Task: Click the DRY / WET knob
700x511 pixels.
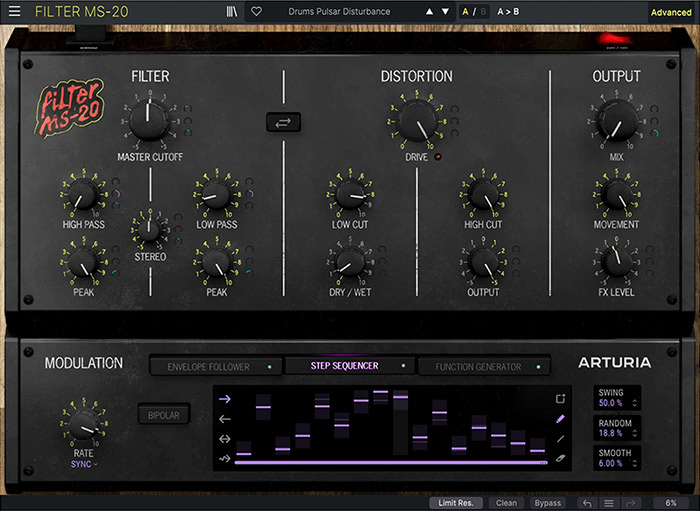Action: pyautogui.click(x=350, y=262)
